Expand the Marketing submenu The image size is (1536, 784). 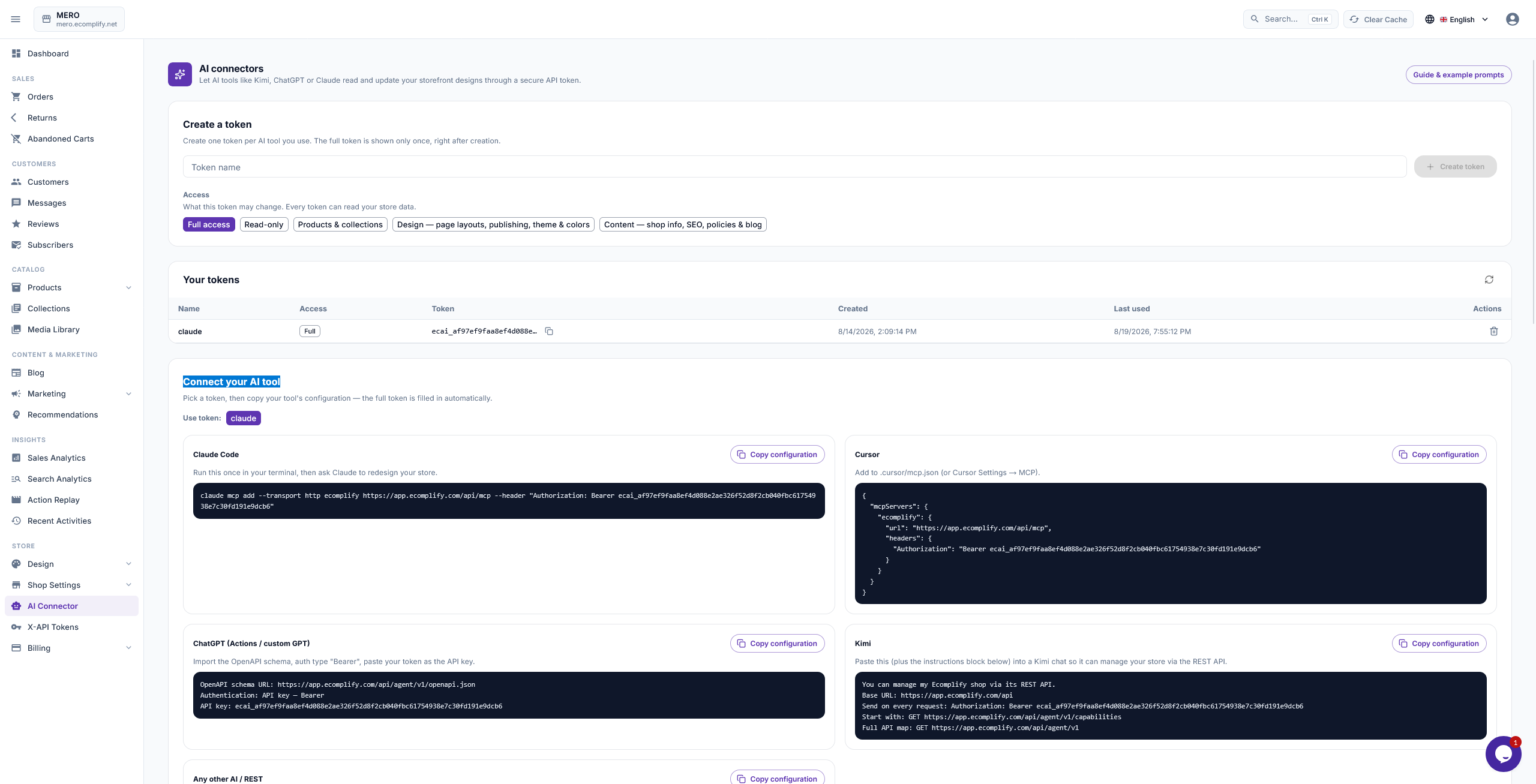[x=128, y=393]
